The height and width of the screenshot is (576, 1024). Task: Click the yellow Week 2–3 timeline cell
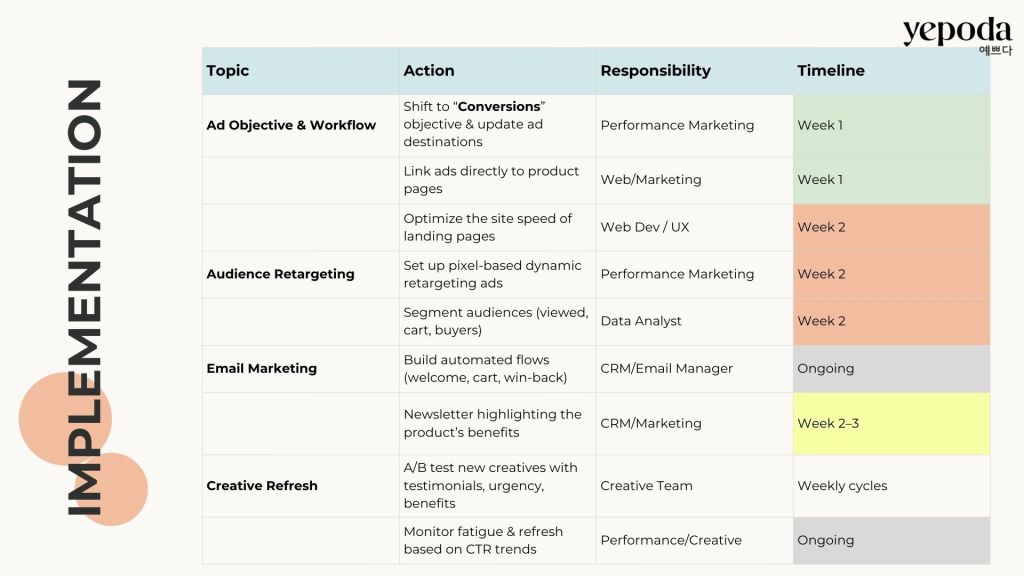[890, 423]
